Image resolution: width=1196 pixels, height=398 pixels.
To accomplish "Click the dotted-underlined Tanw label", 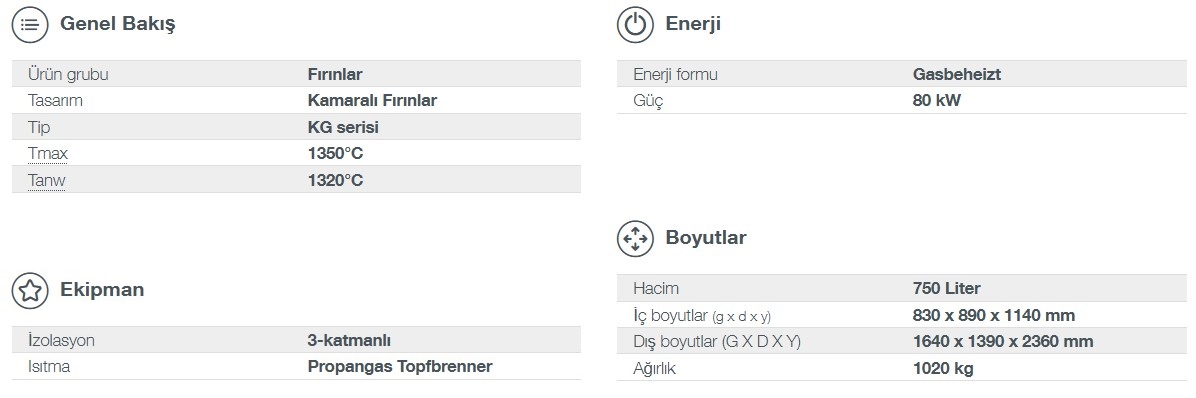I will click(x=47, y=181).
